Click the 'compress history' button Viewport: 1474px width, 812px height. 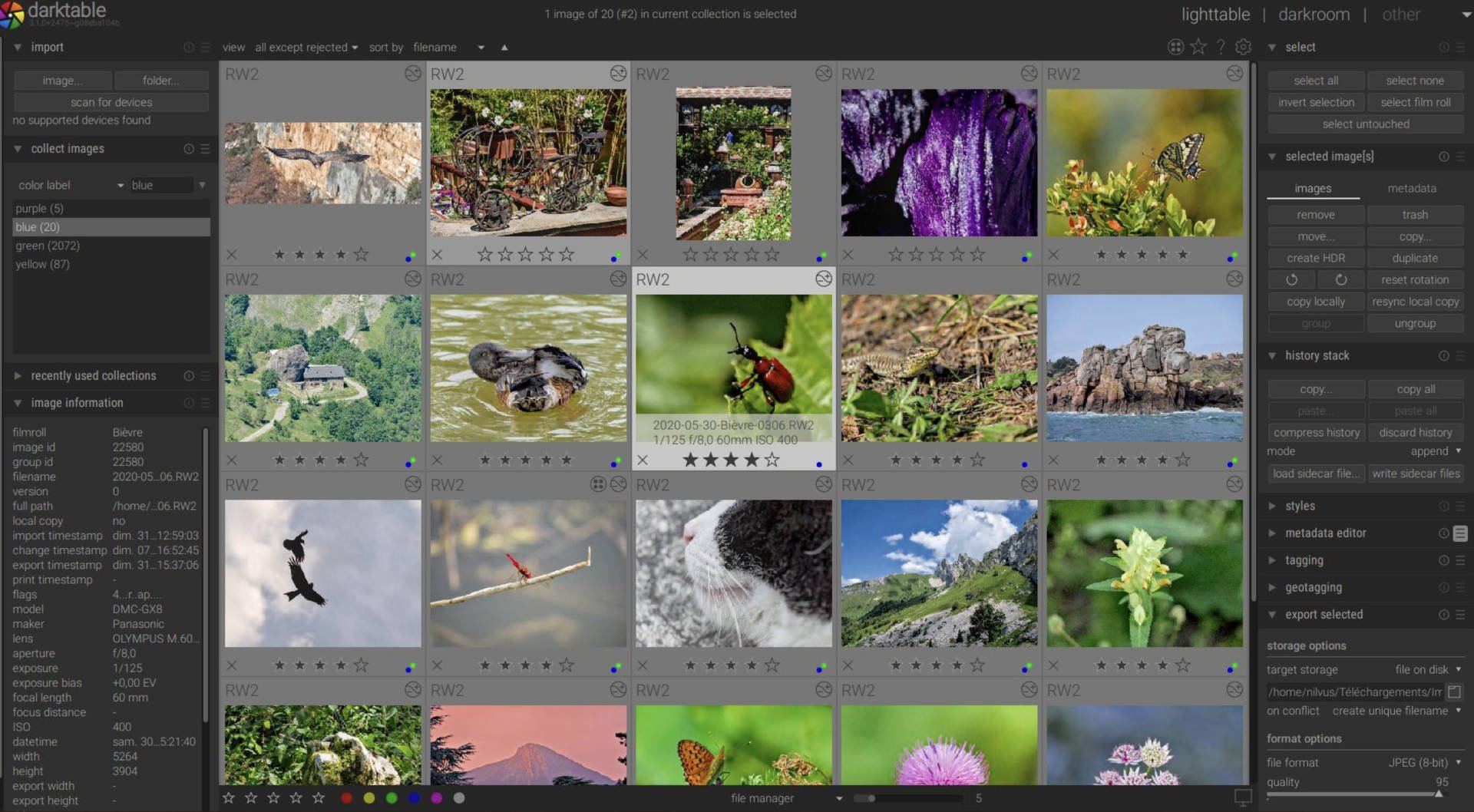(x=1316, y=432)
